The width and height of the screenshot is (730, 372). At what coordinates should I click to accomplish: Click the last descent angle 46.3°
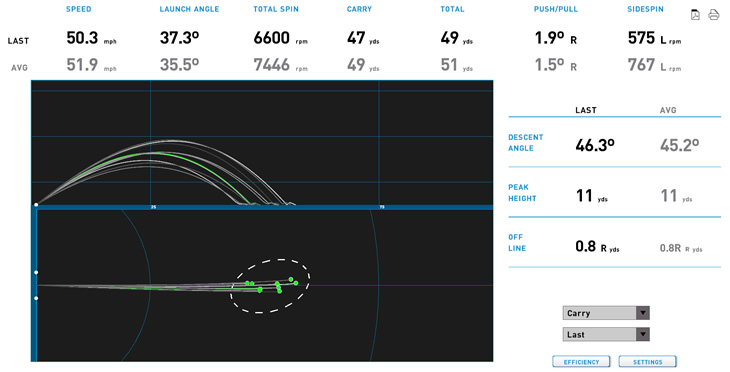[x=595, y=145]
